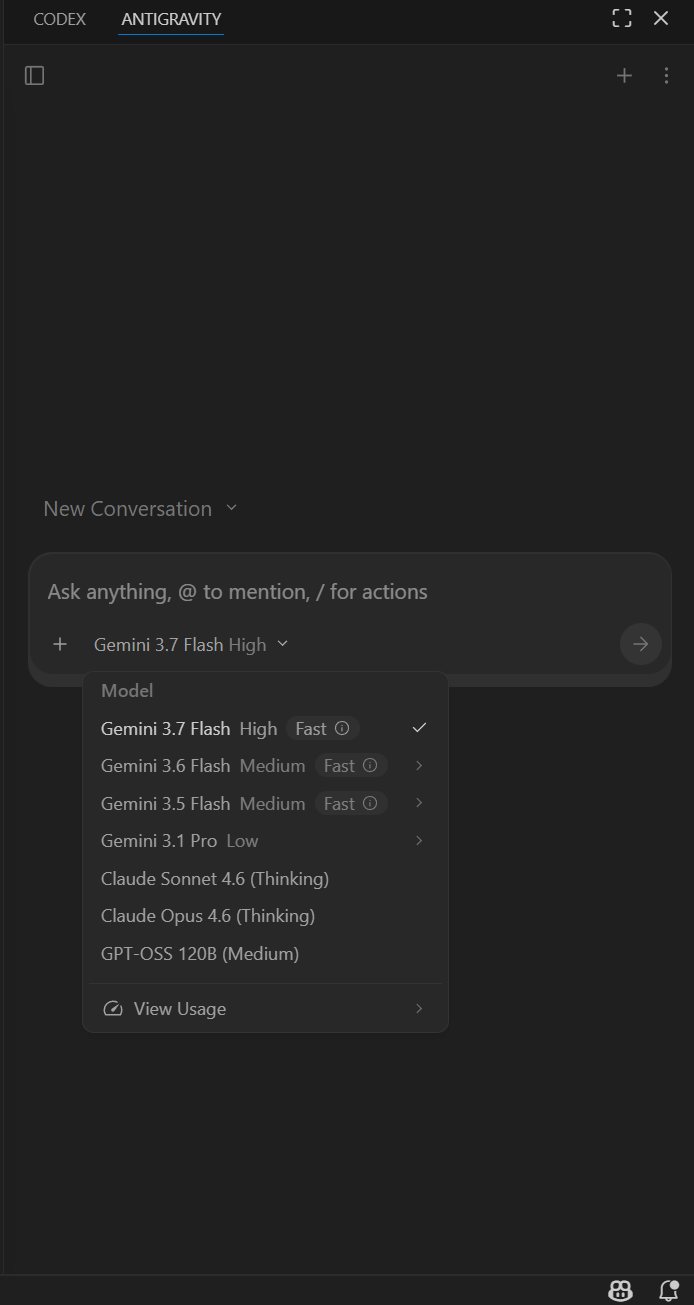The width and height of the screenshot is (694, 1305).
Task: Open the vertical three-dot more options menu
Action: [667, 76]
